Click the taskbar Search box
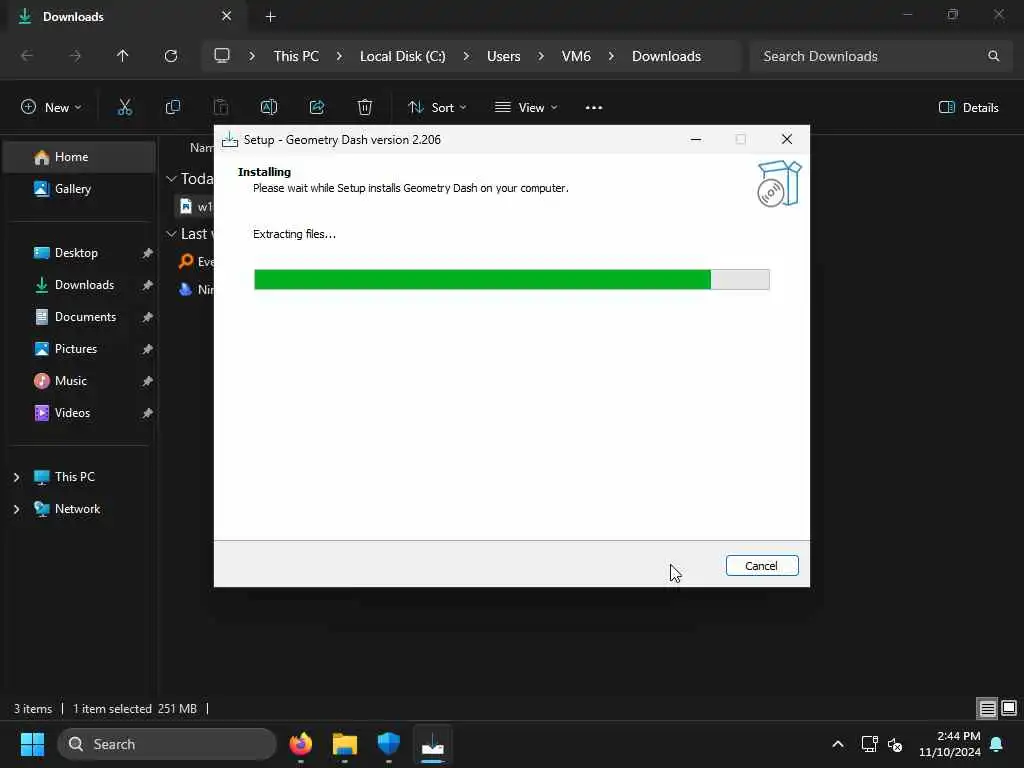This screenshot has height=768, width=1024. tap(167, 744)
